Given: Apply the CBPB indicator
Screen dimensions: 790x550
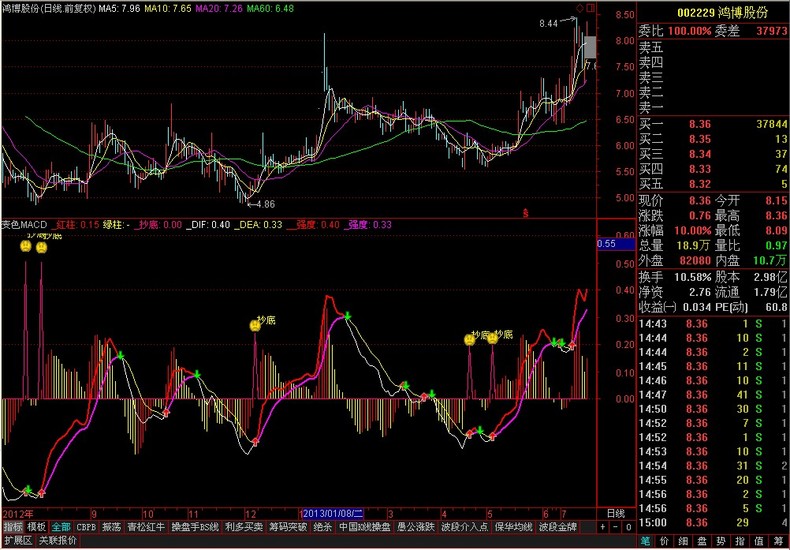Looking at the screenshot, I should point(87,526).
